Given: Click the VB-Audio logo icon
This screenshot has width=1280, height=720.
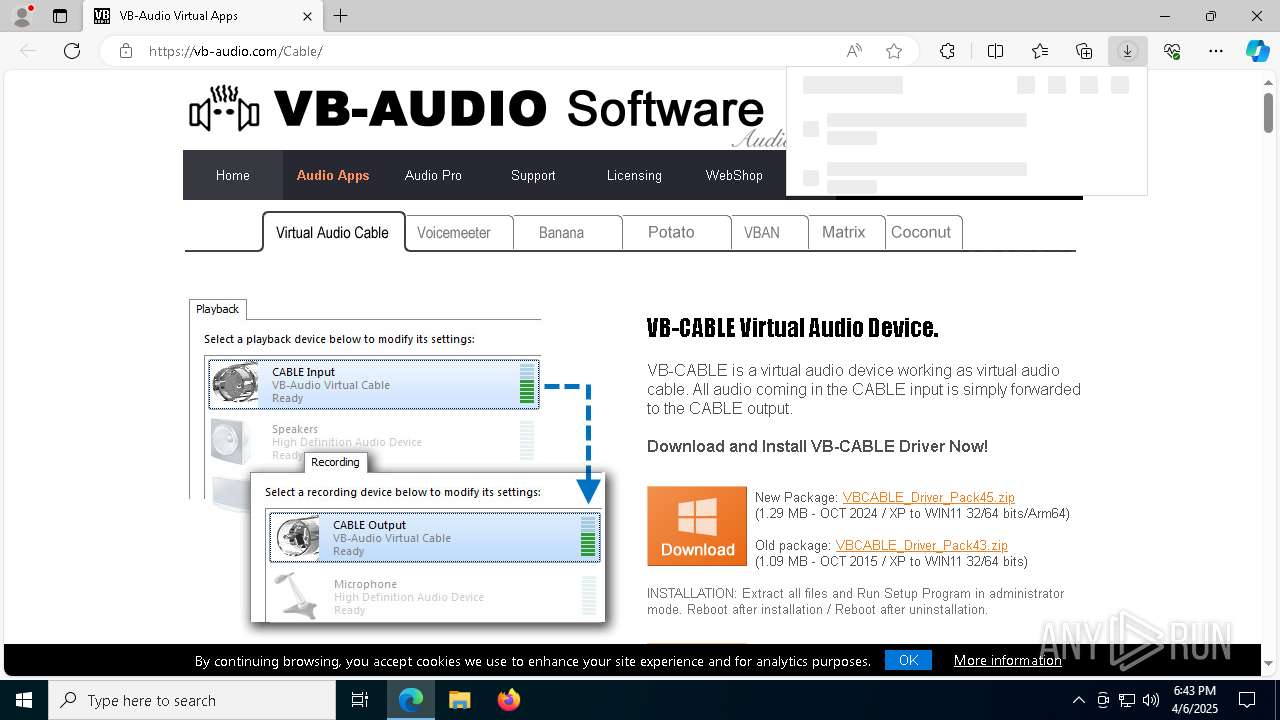Looking at the screenshot, I should click(x=224, y=109).
